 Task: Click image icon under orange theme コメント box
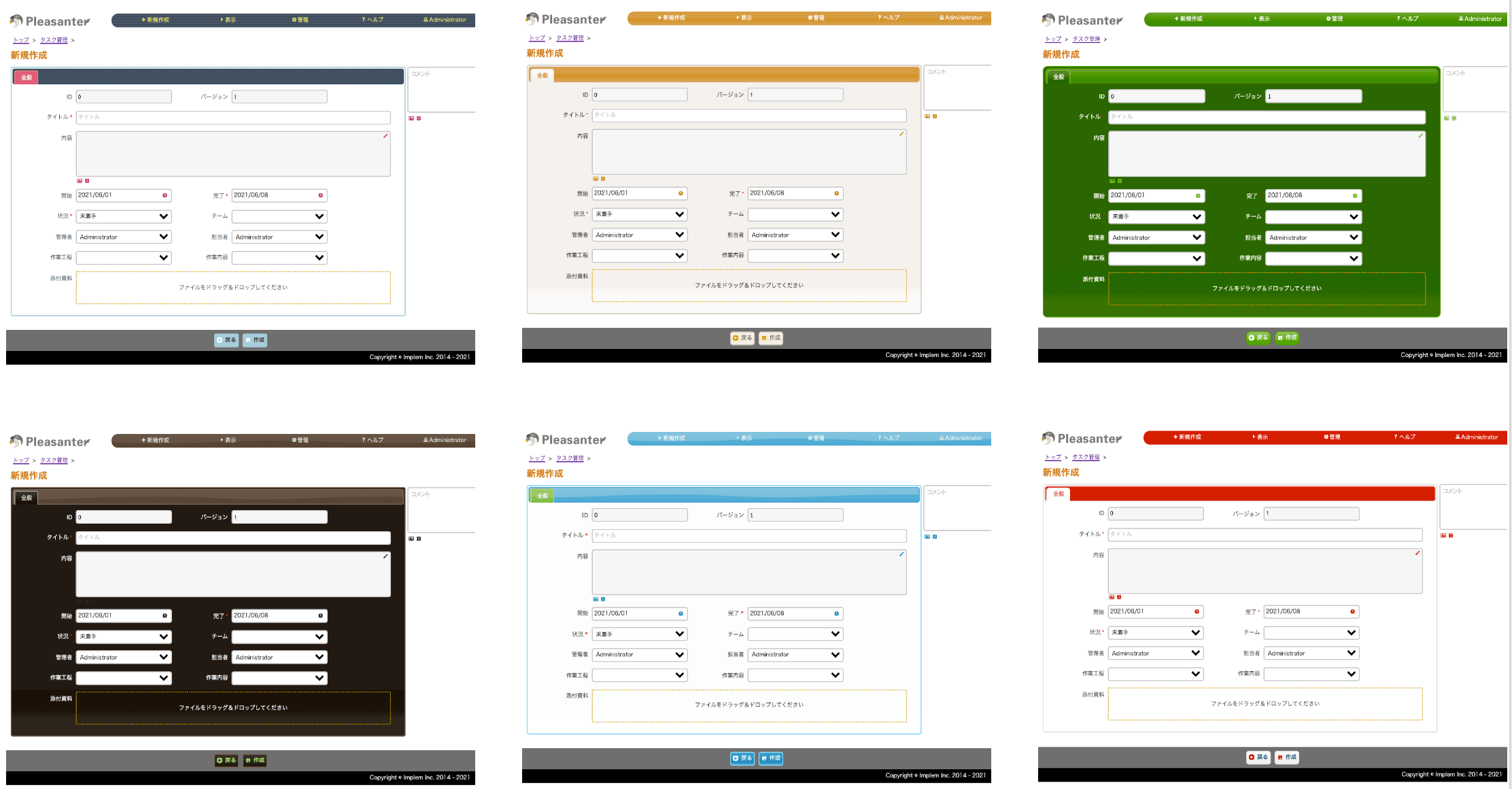(927, 116)
